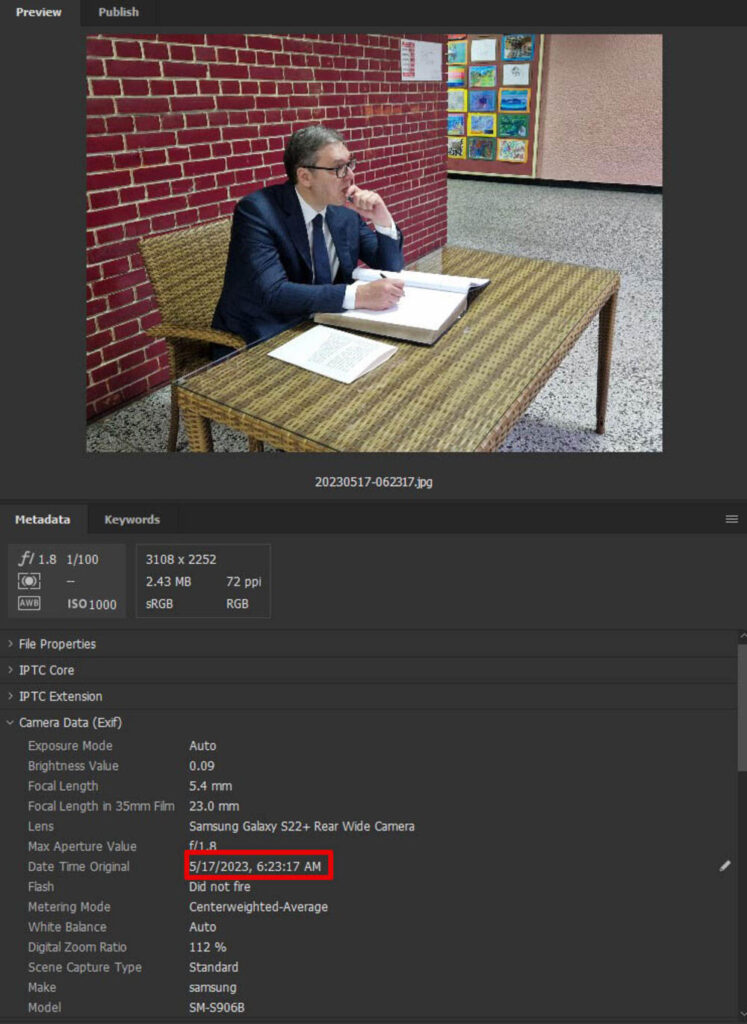Click the preview photo of the man writing
This screenshot has width=747, height=1024.
click(373, 243)
